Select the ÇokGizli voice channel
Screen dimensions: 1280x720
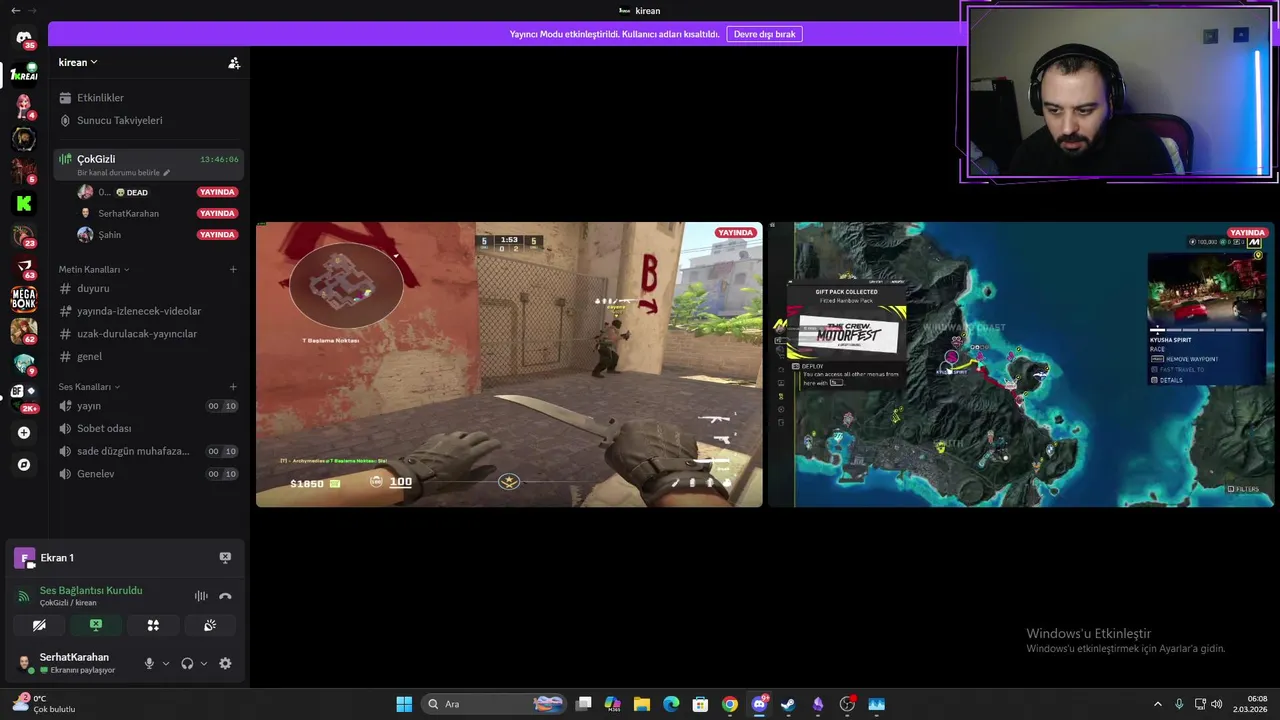pos(148,164)
